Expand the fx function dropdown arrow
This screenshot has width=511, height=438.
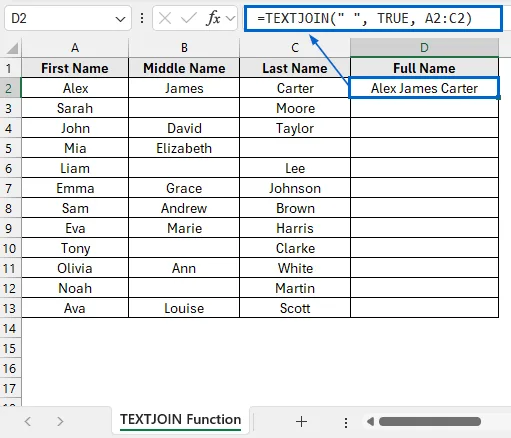[230, 18]
